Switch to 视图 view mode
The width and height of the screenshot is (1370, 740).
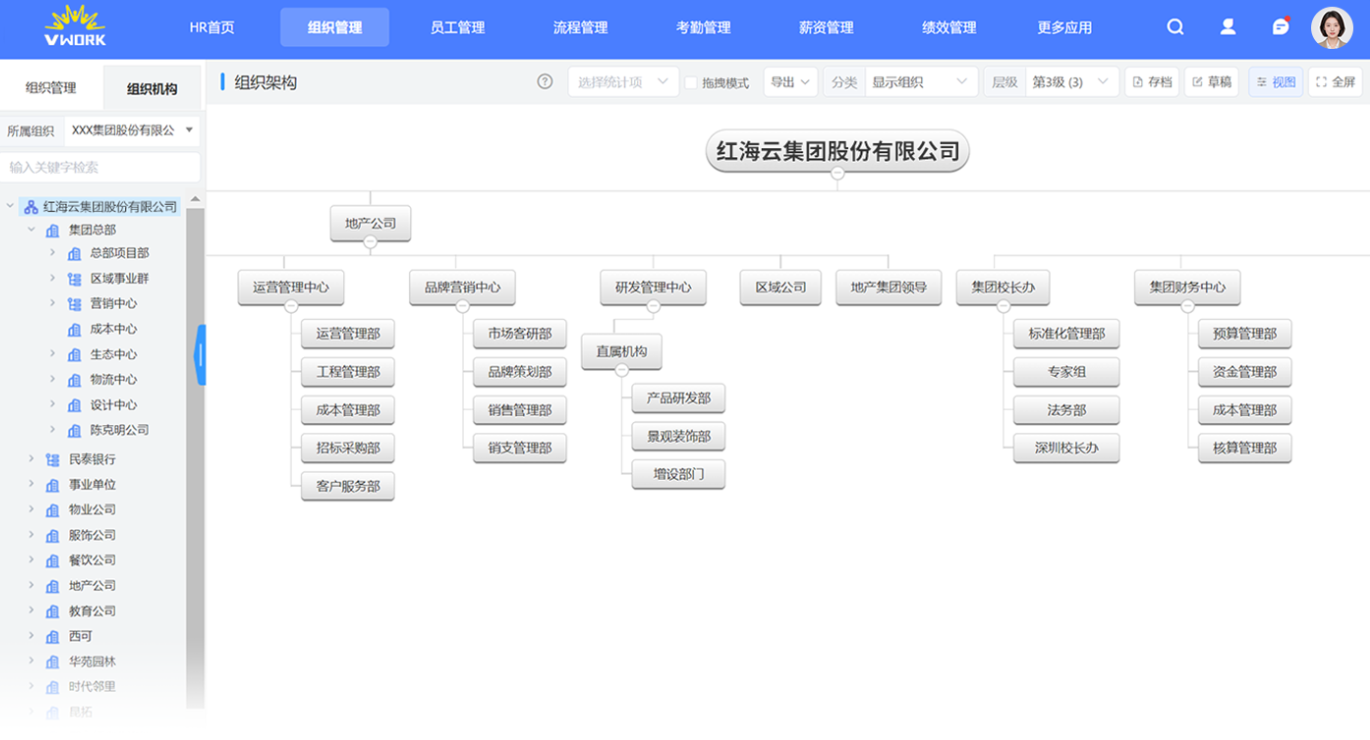coord(1275,82)
